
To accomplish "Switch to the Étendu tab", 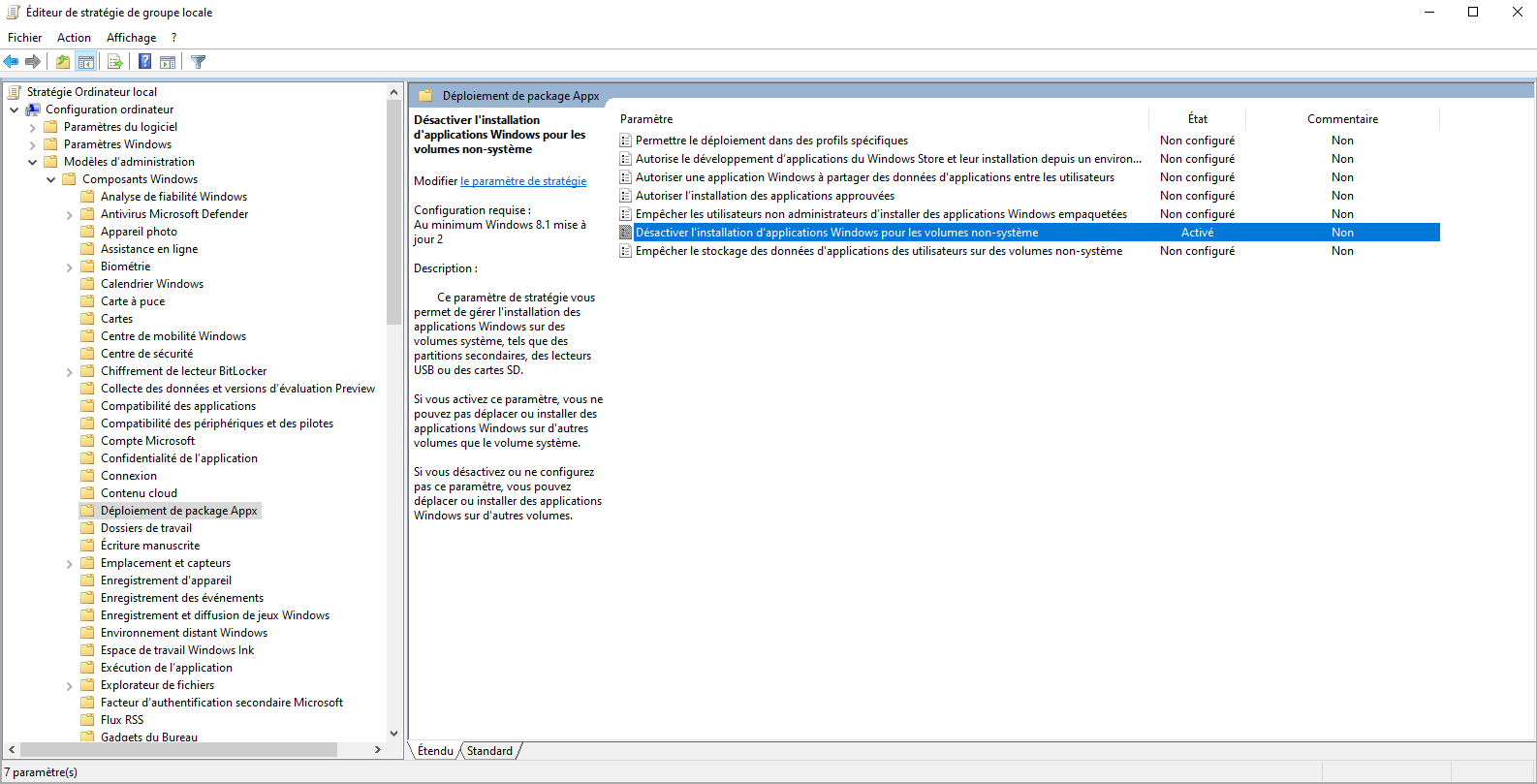I will coord(435,751).
